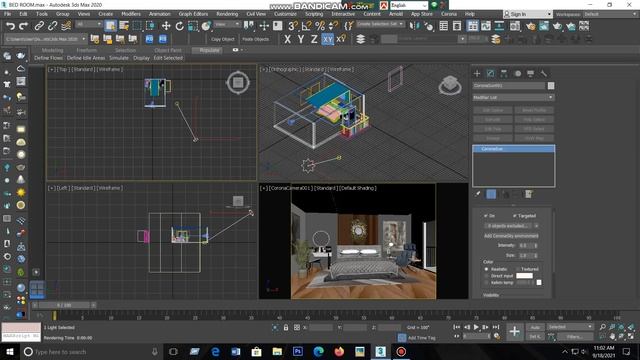Click Add CoronaSky environment button
Image resolution: width=640 pixels, height=360 pixels.
511,236
